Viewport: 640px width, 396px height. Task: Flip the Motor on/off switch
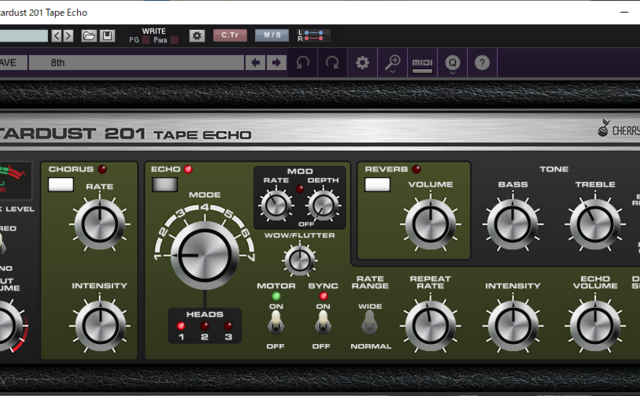click(x=276, y=322)
